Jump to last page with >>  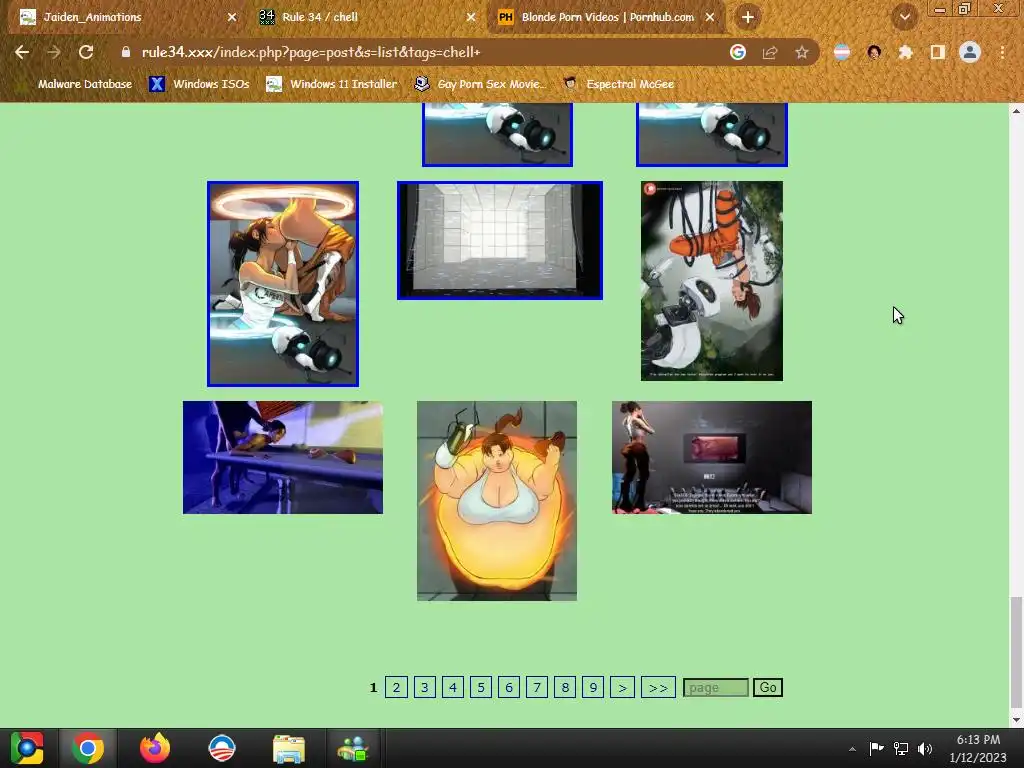point(658,688)
